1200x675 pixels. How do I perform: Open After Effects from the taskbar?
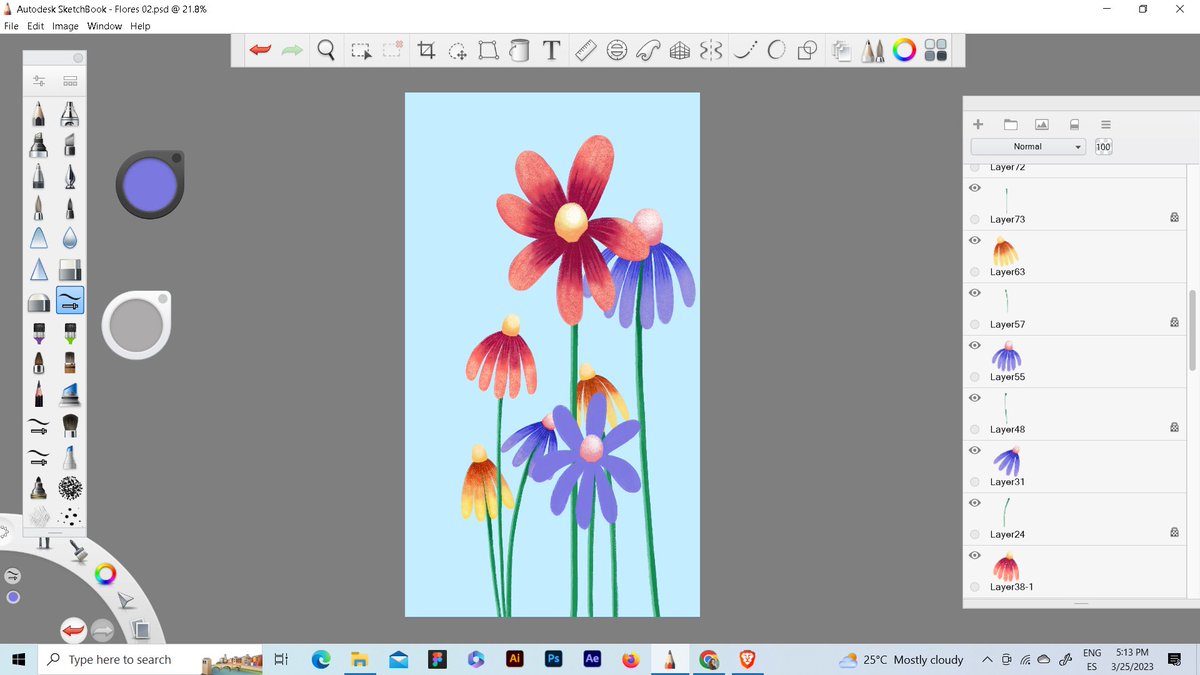click(x=592, y=659)
